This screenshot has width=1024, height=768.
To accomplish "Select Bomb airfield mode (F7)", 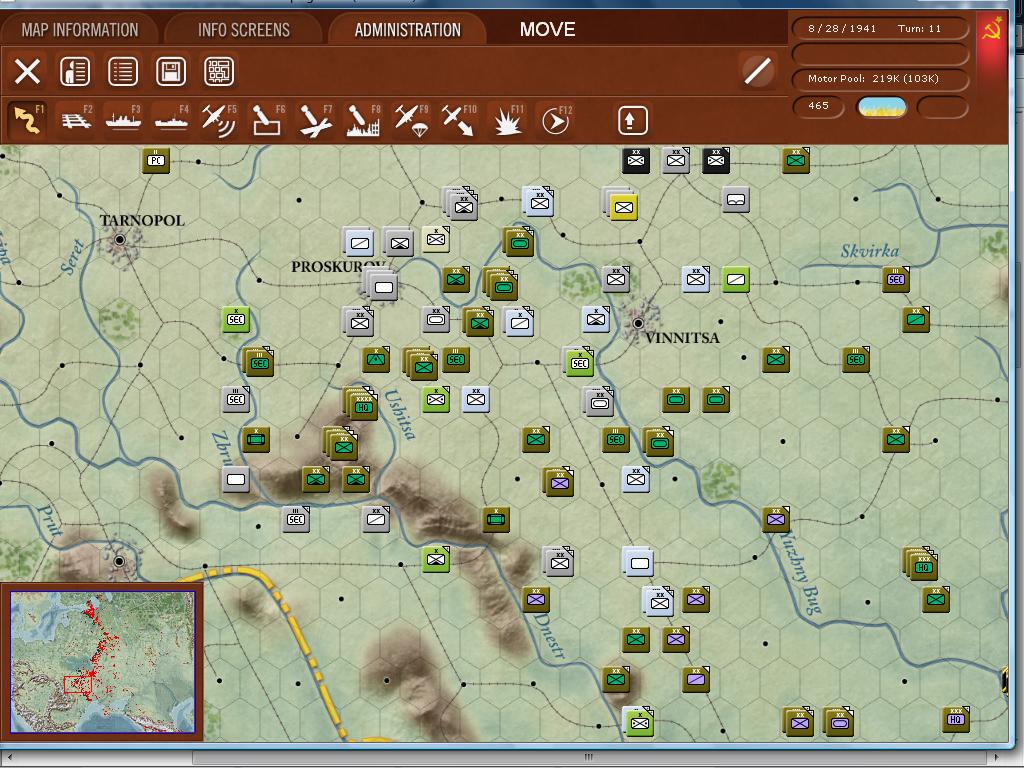I will pyautogui.click(x=315, y=120).
